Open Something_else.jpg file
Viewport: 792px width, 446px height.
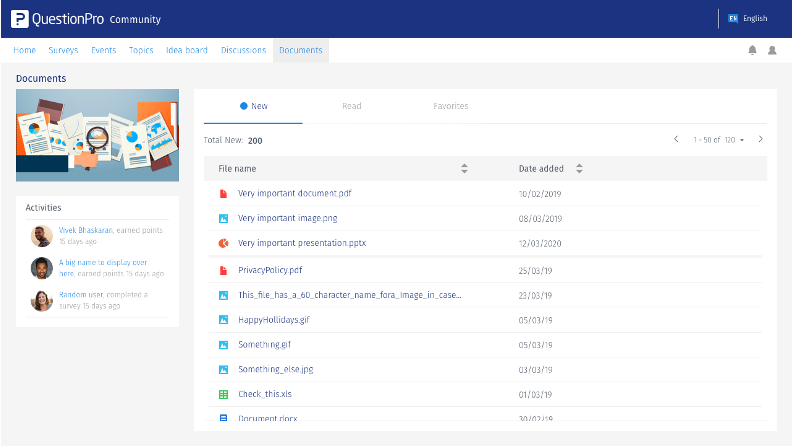coord(275,369)
